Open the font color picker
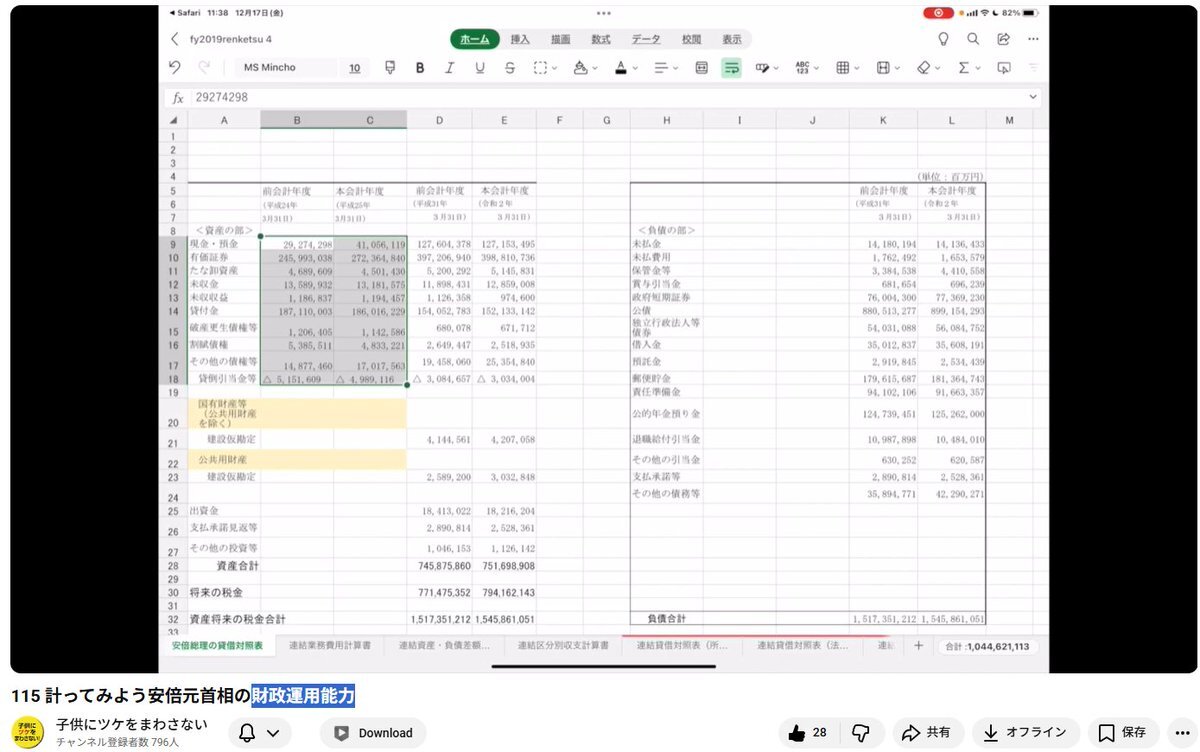 tap(625, 68)
